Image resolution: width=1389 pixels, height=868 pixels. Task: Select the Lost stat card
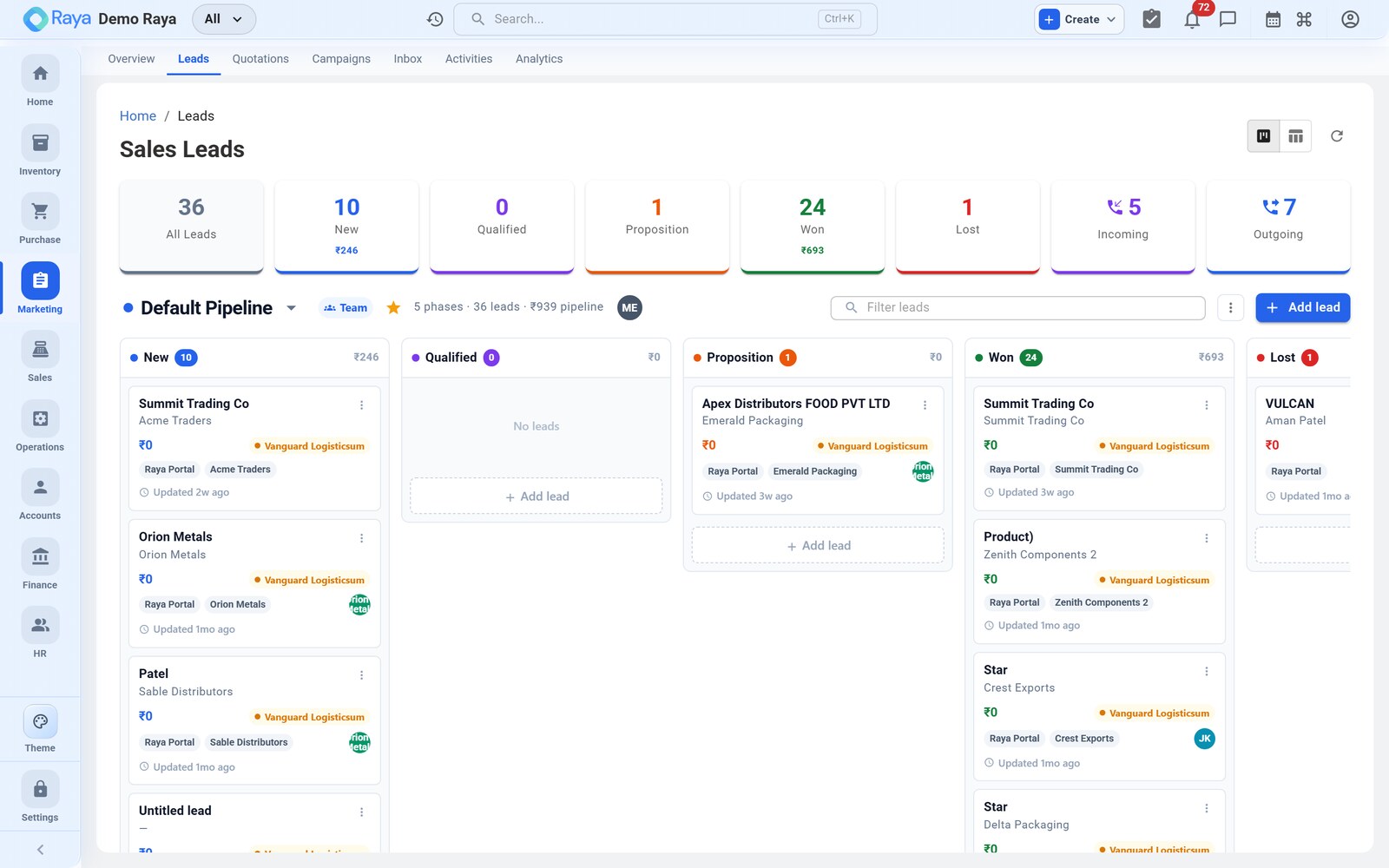968,226
